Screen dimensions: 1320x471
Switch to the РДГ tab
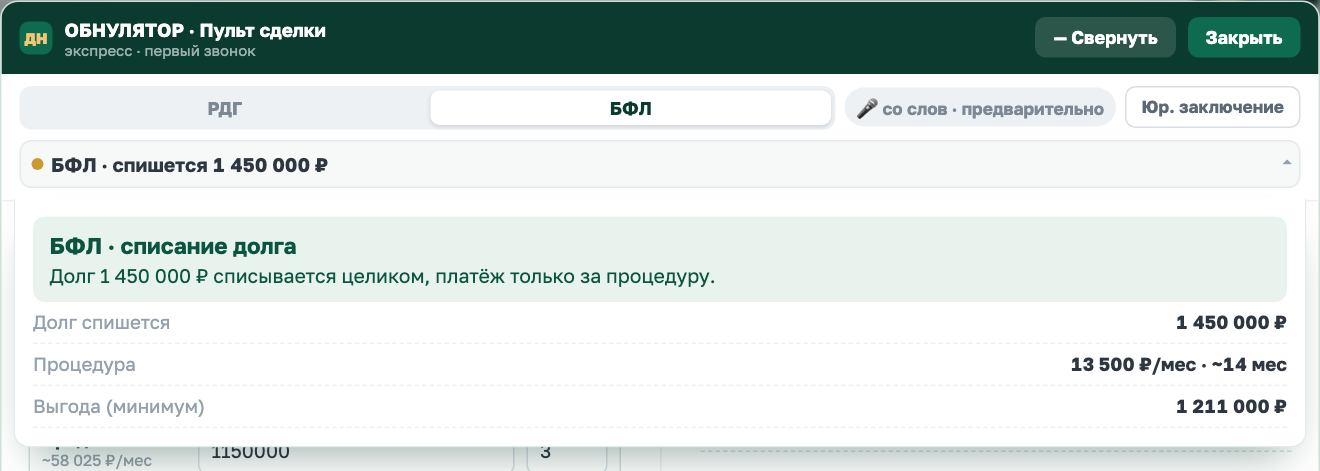(x=226, y=108)
